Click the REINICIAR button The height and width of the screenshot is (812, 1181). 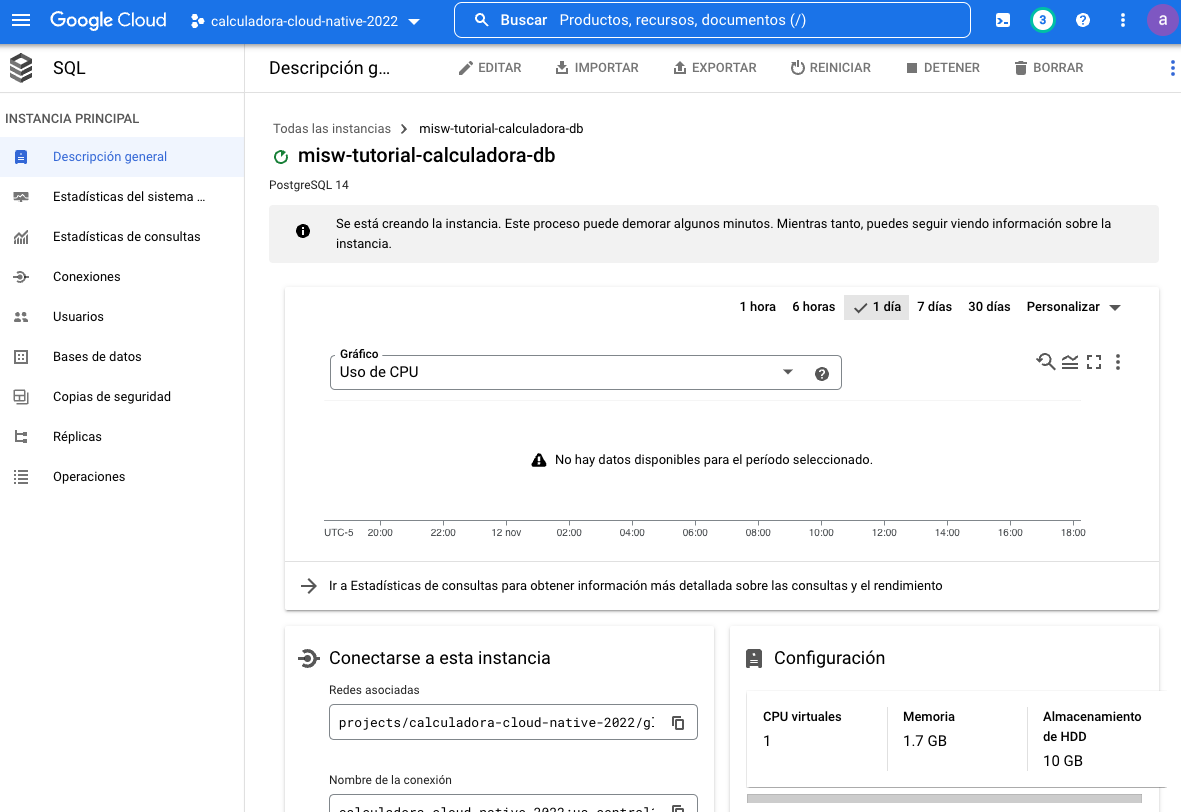click(x=830, y=68)
